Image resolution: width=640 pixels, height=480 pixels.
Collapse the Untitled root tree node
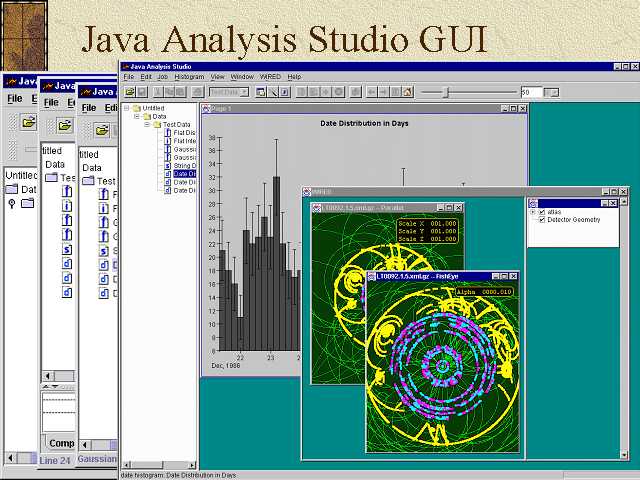click(x=127, y=108)
